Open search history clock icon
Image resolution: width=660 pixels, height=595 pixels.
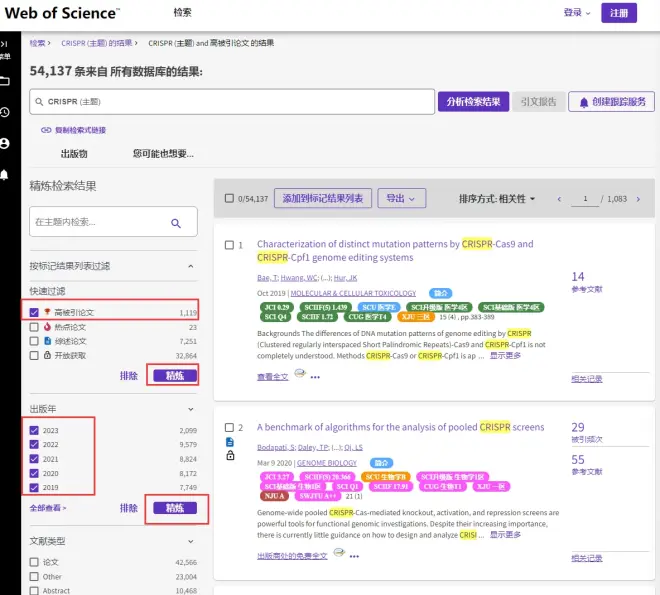click(x=4, y=112)
